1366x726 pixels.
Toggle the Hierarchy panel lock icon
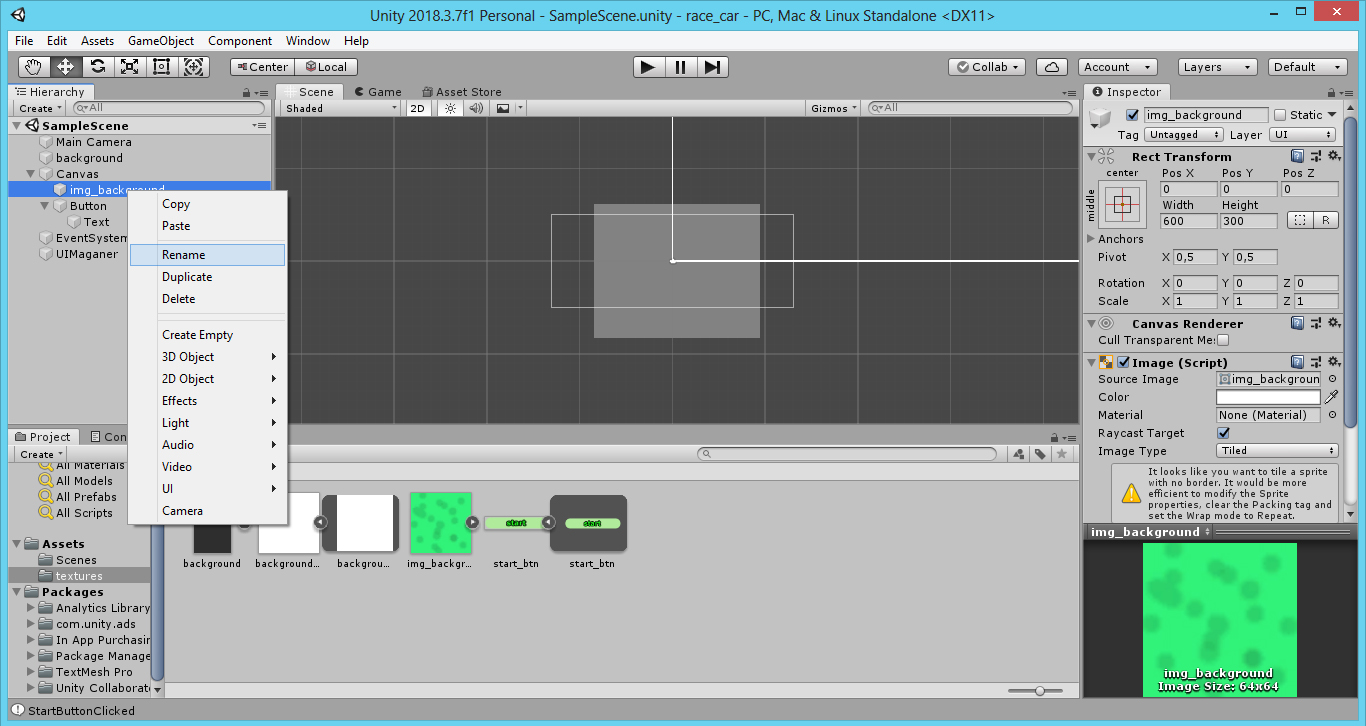248,92
